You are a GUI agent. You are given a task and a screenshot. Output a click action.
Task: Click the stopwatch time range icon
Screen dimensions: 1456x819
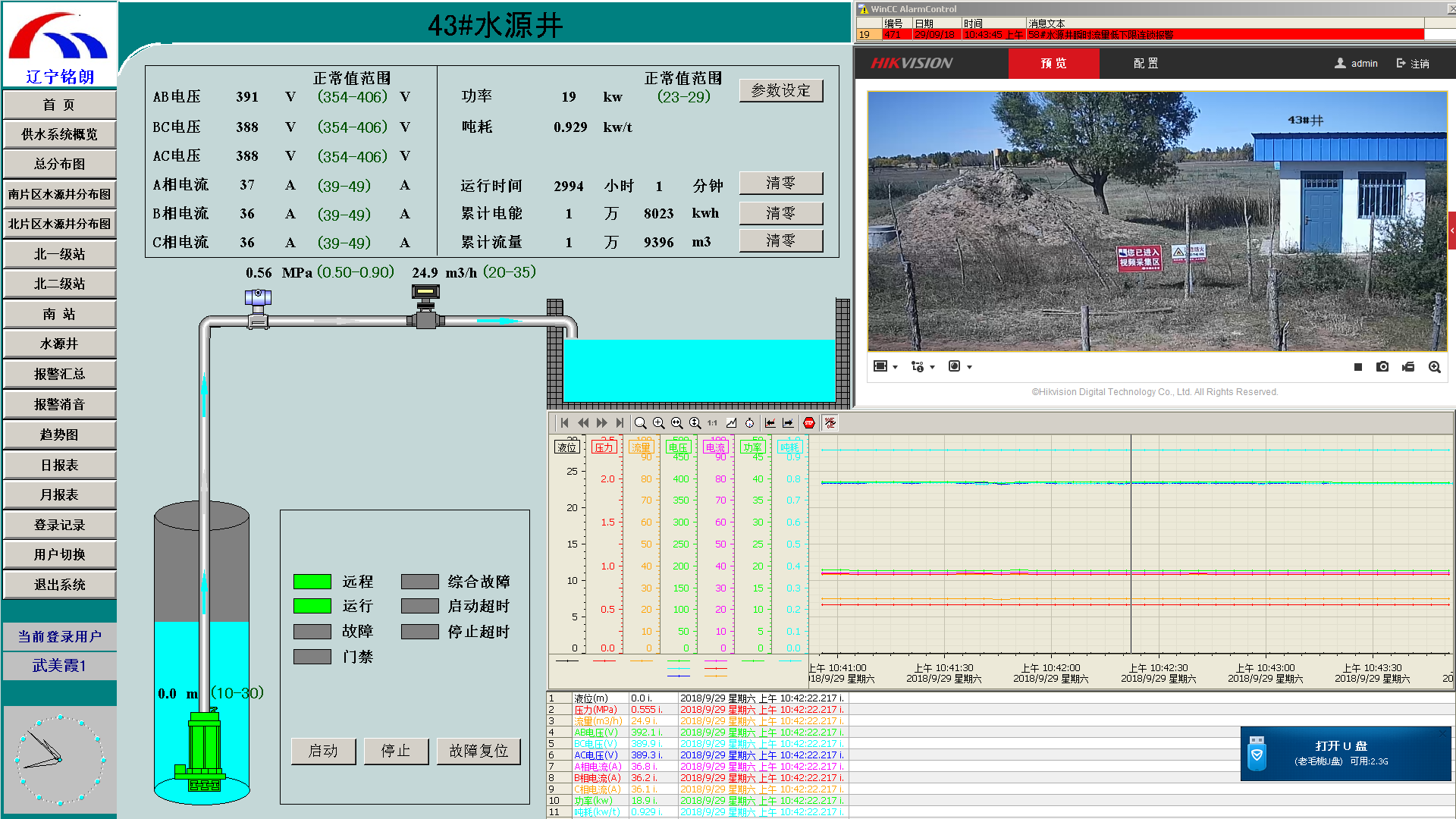point(749,423)
